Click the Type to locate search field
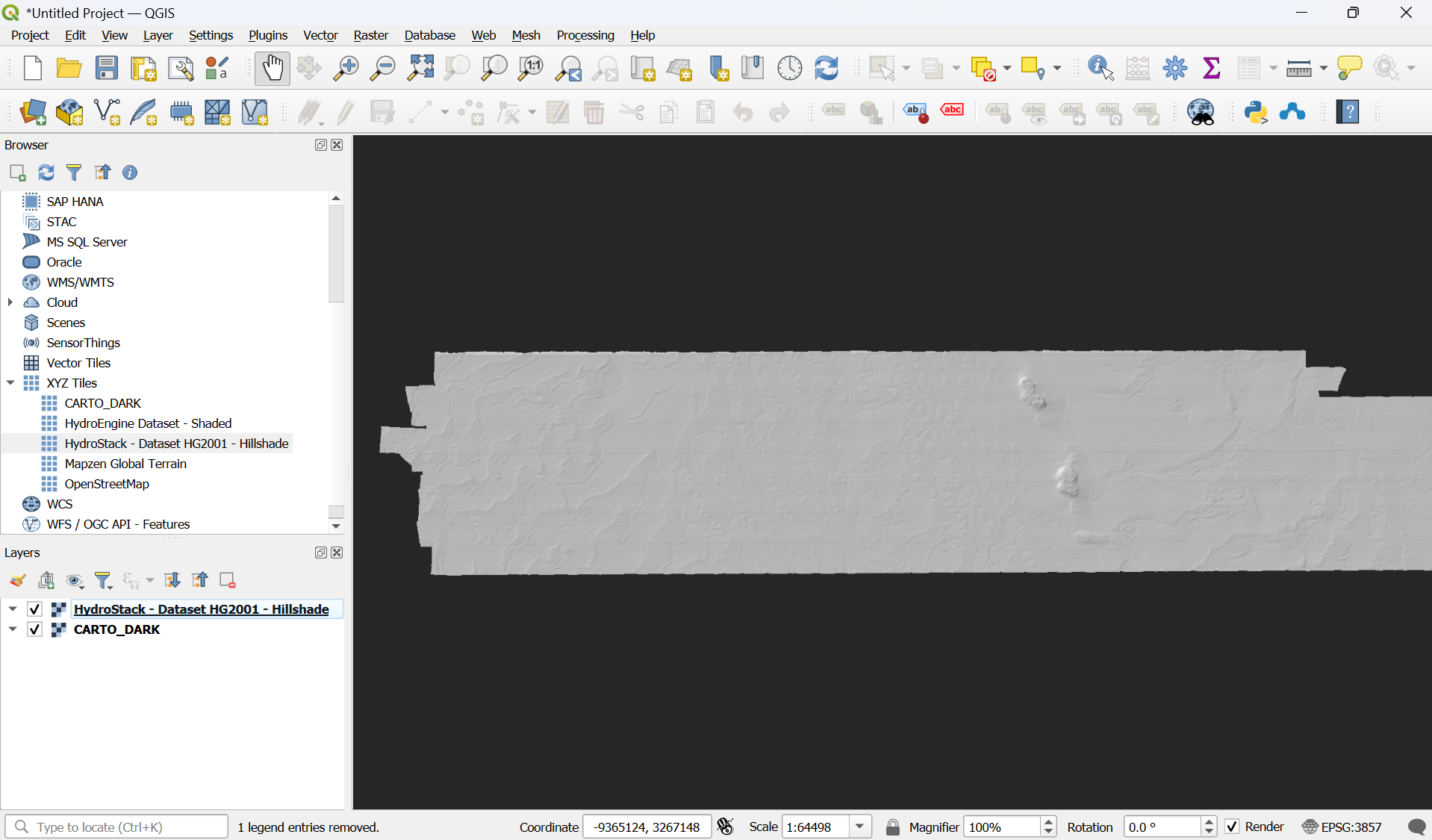The height and width of the screenshot is (840, 1432). pos(116,827)
